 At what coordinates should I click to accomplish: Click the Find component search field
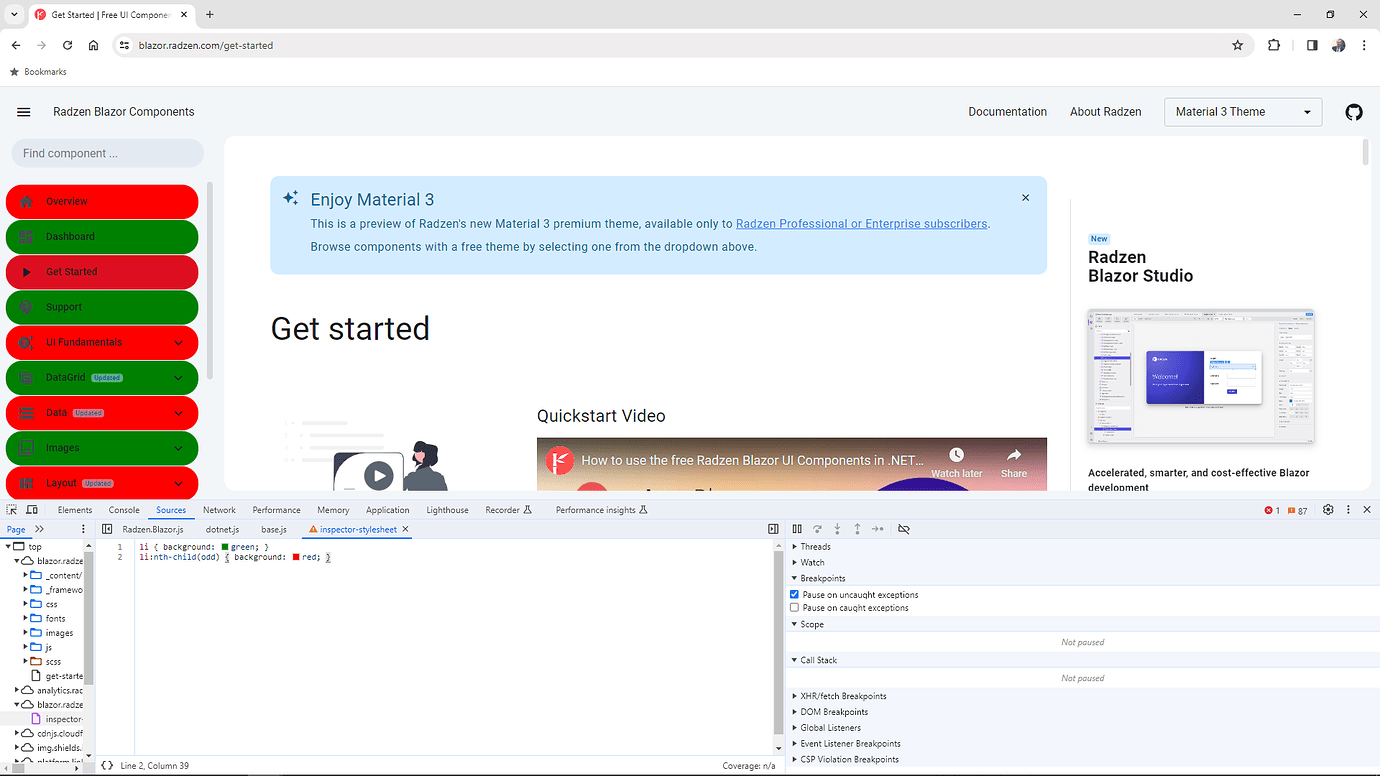tap(106, 152)
